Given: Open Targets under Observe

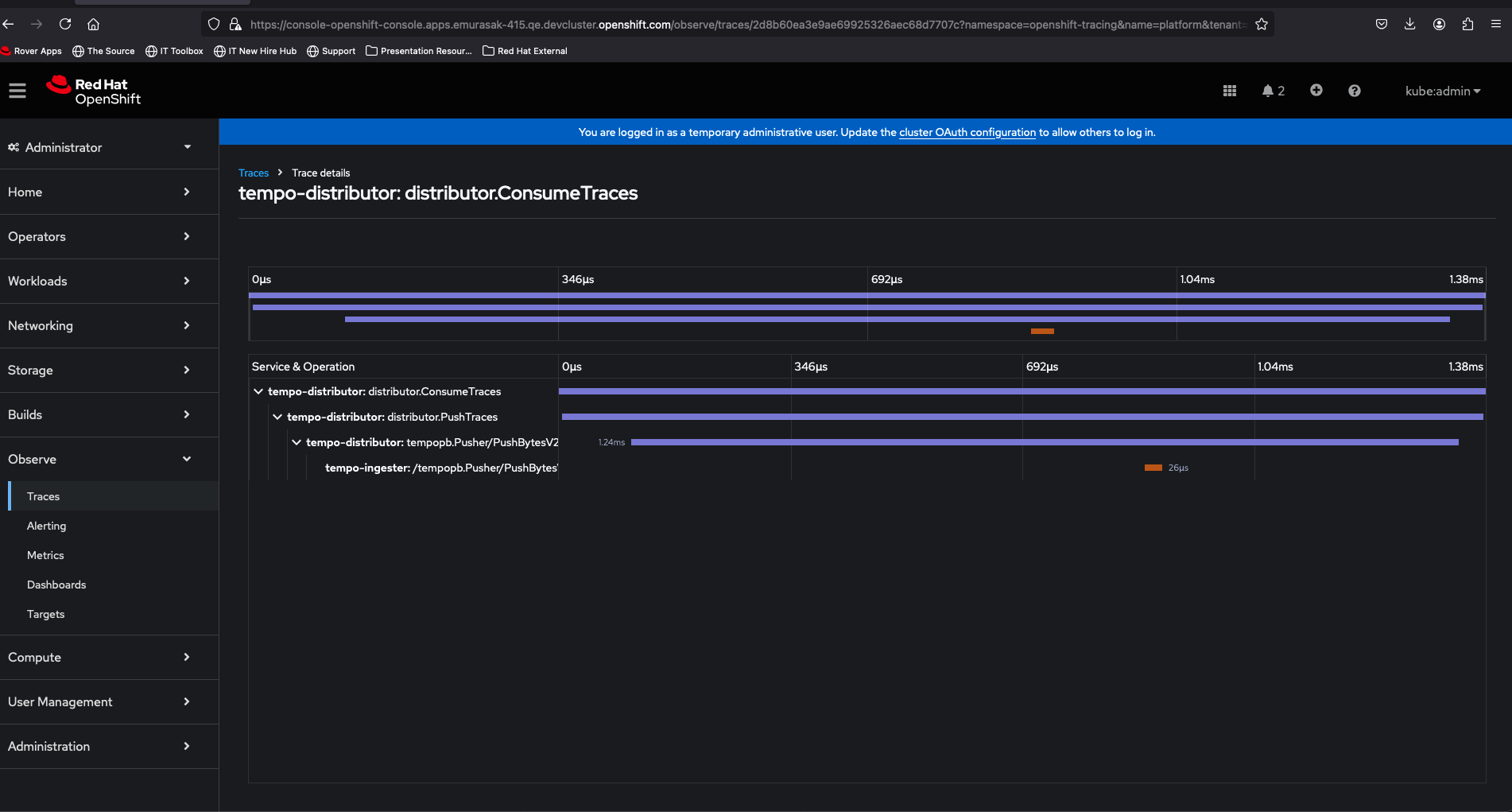Looking at the screenshot, I should [114, 614].
